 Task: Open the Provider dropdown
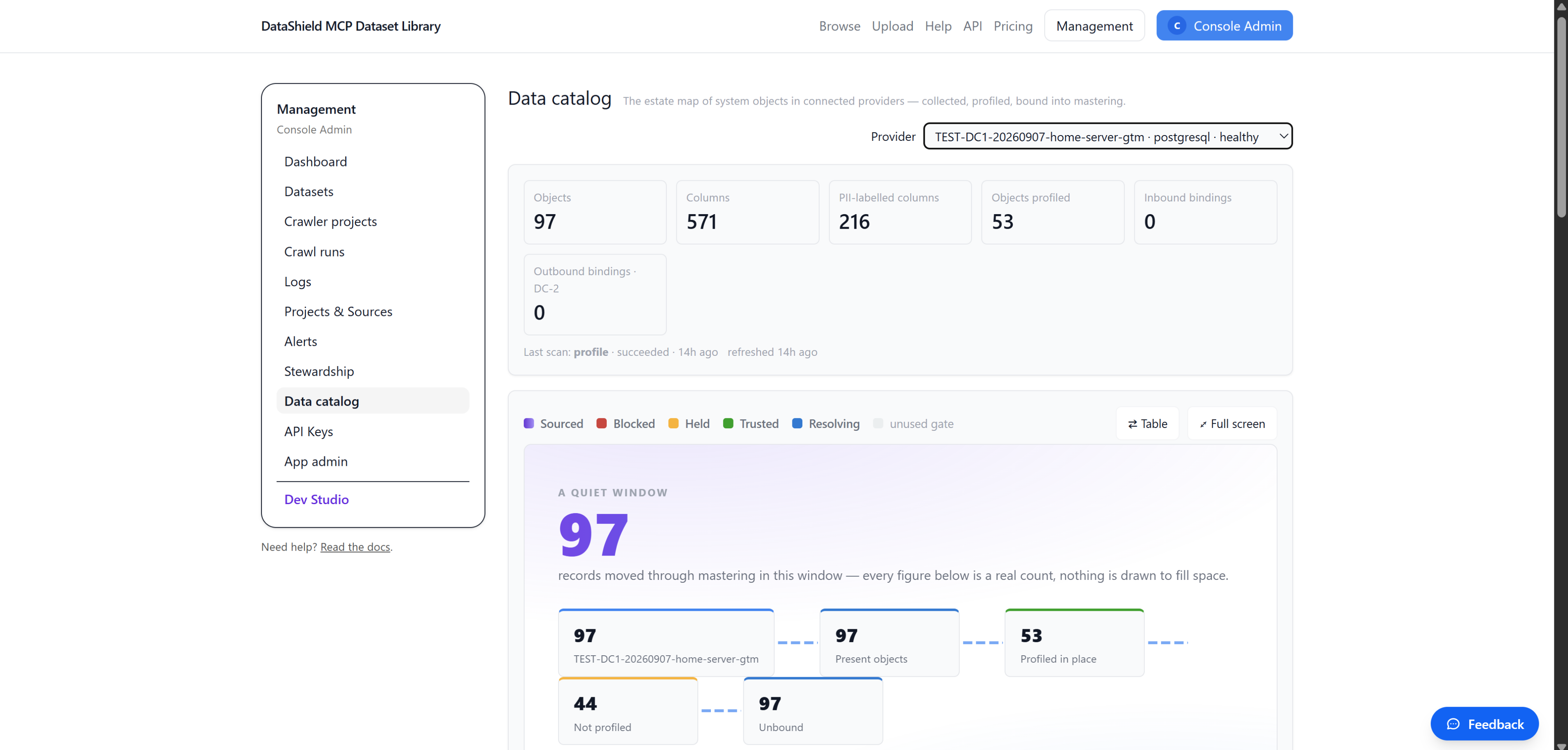pos(1108,136)
